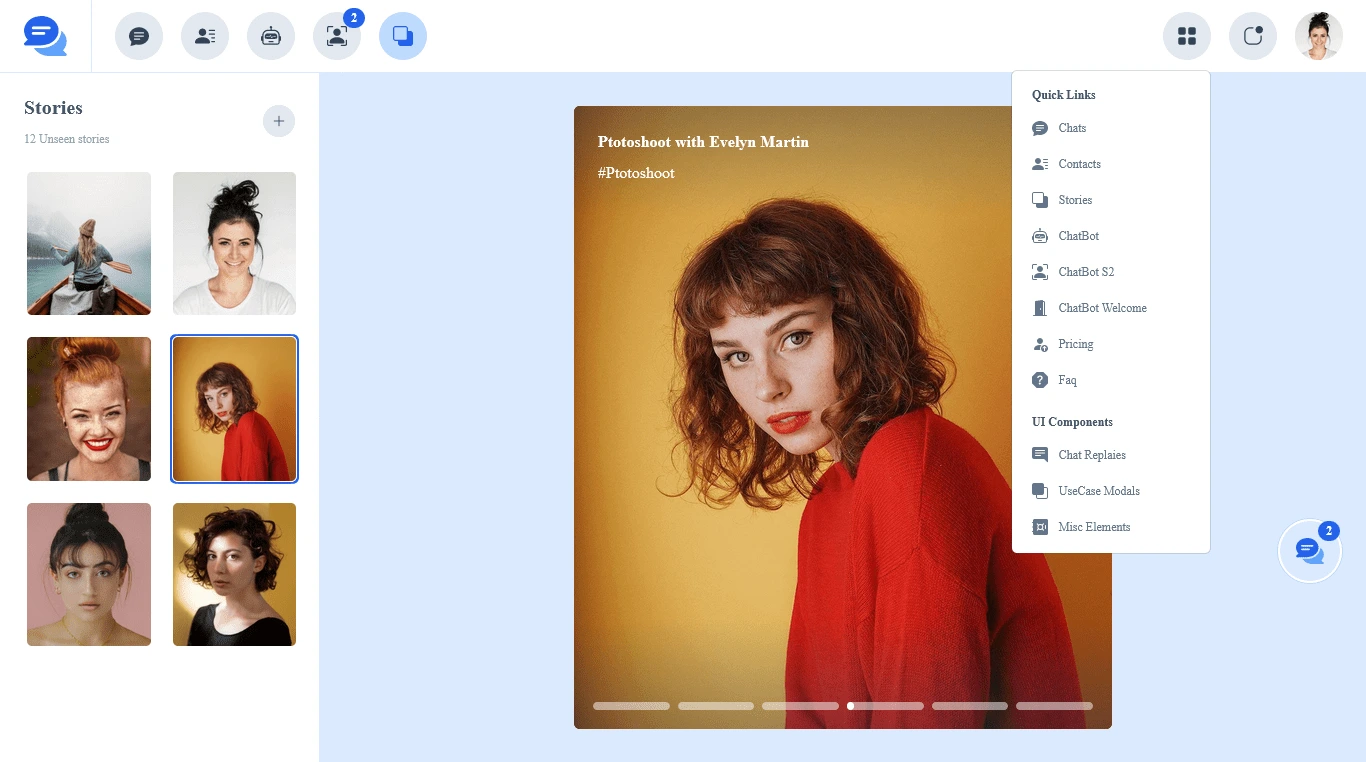Jump to last story progress segment
1366x762 pixels.
(x=1054, y=706)
